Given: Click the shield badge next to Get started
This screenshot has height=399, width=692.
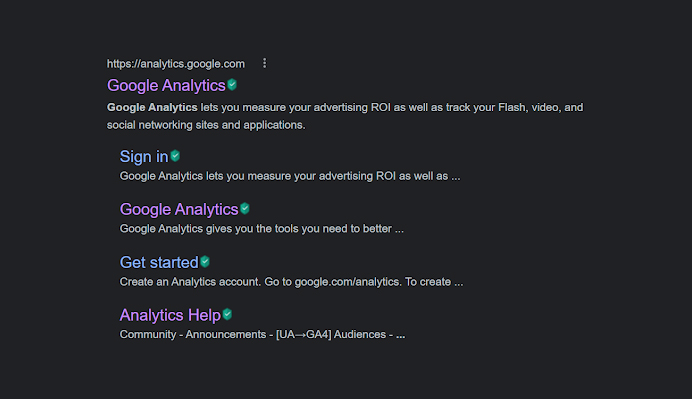Looking at the screenshot, I should [205, 262].
